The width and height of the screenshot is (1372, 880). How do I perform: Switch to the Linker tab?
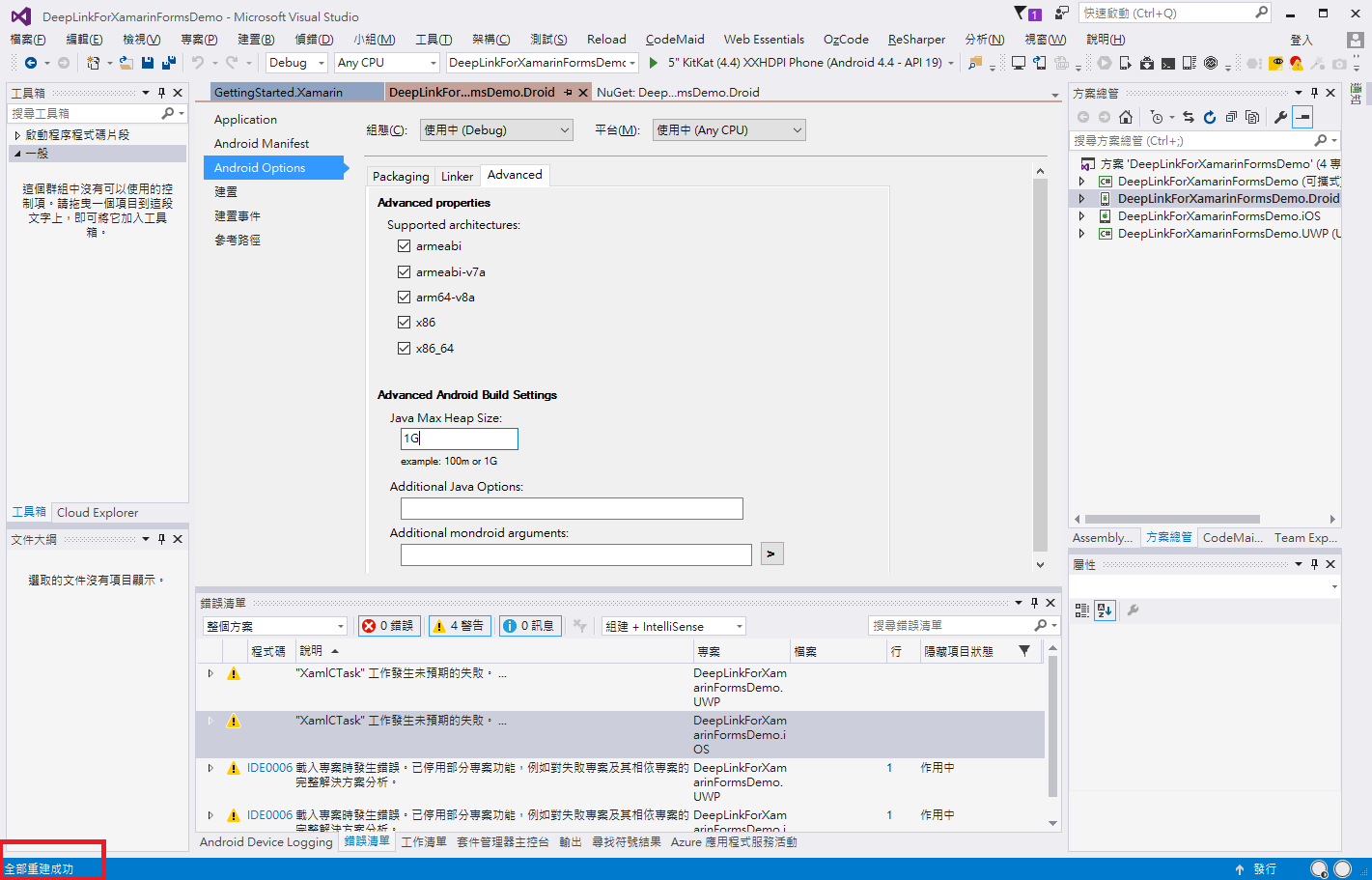(457, 177)
